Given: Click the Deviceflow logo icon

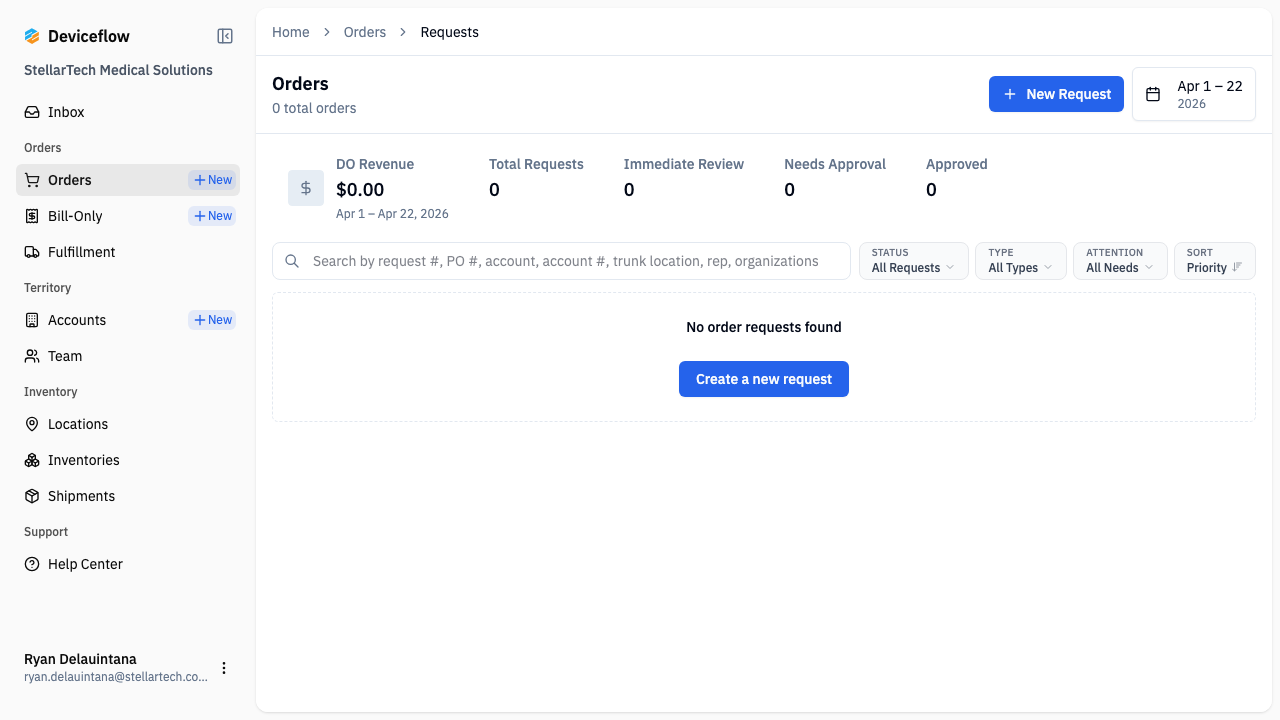Looking at the screenshot, I should (x=32, y=36).
